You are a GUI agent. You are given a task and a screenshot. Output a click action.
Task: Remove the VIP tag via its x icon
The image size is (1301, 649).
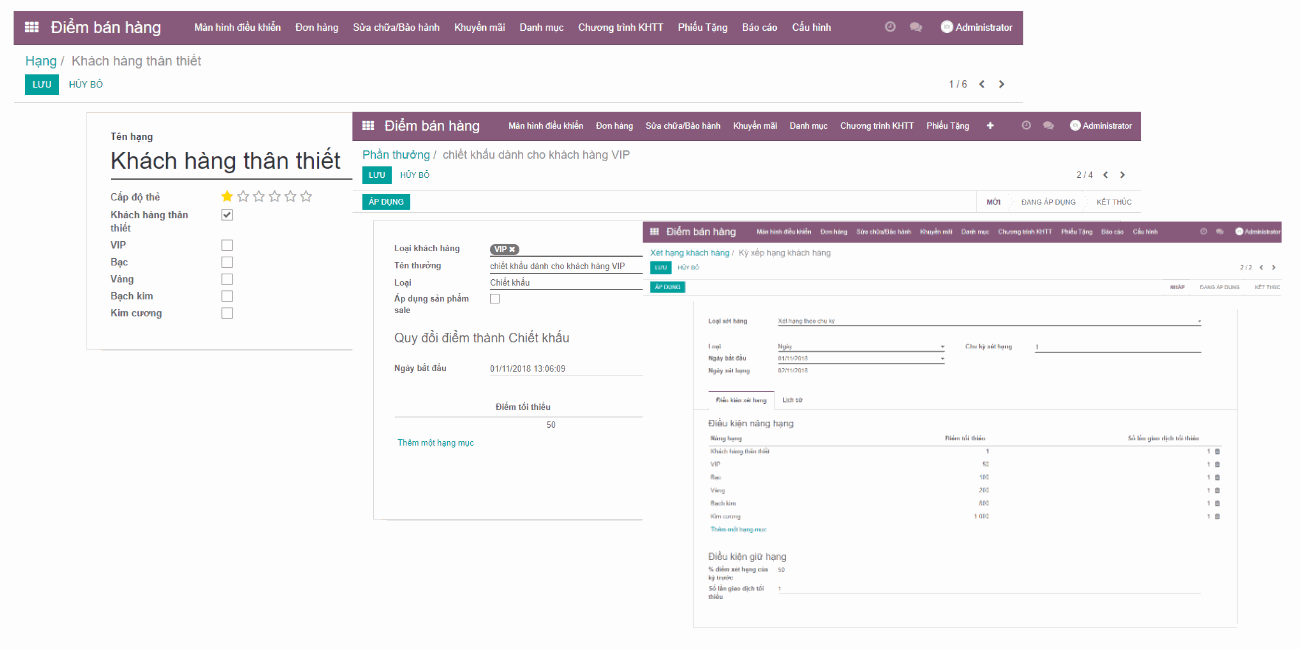coord(510,249)
